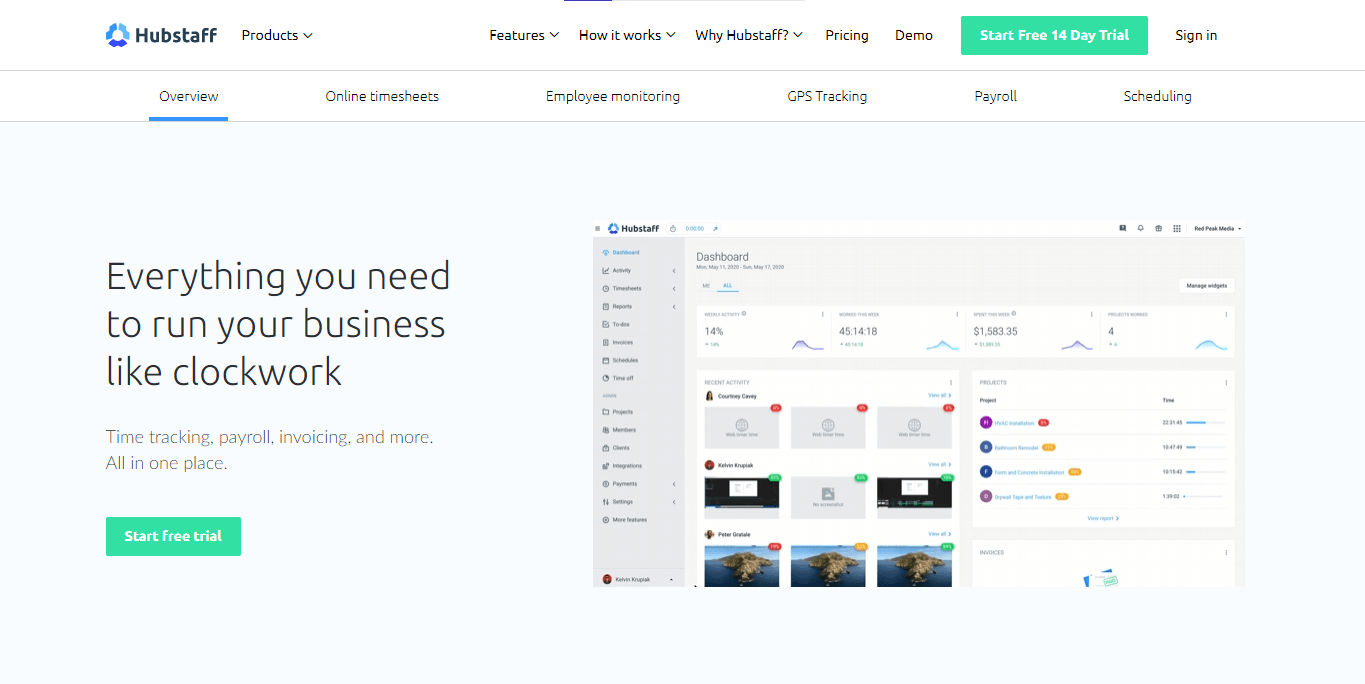Open the three-dot menu on the Projects panel

(1227, 382)
